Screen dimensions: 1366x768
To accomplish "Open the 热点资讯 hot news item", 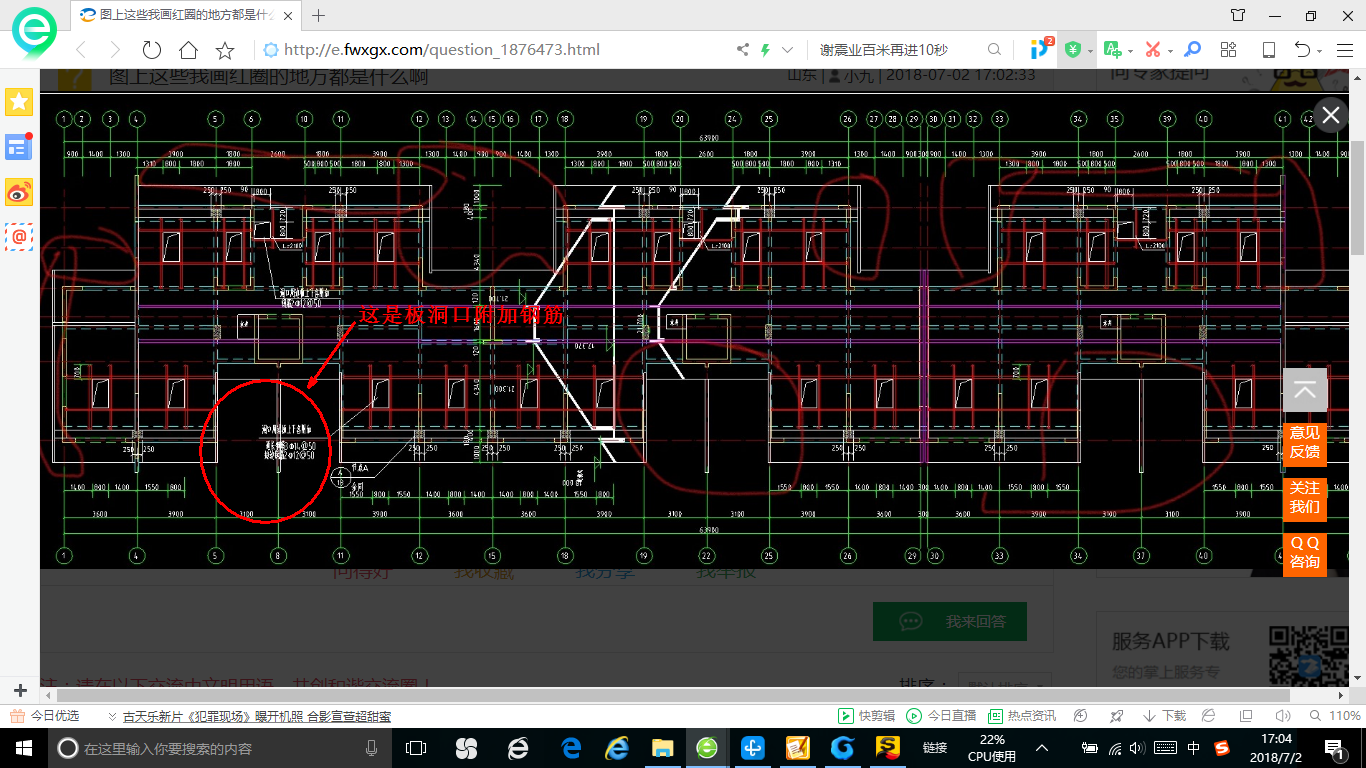I will point(1022,716).
